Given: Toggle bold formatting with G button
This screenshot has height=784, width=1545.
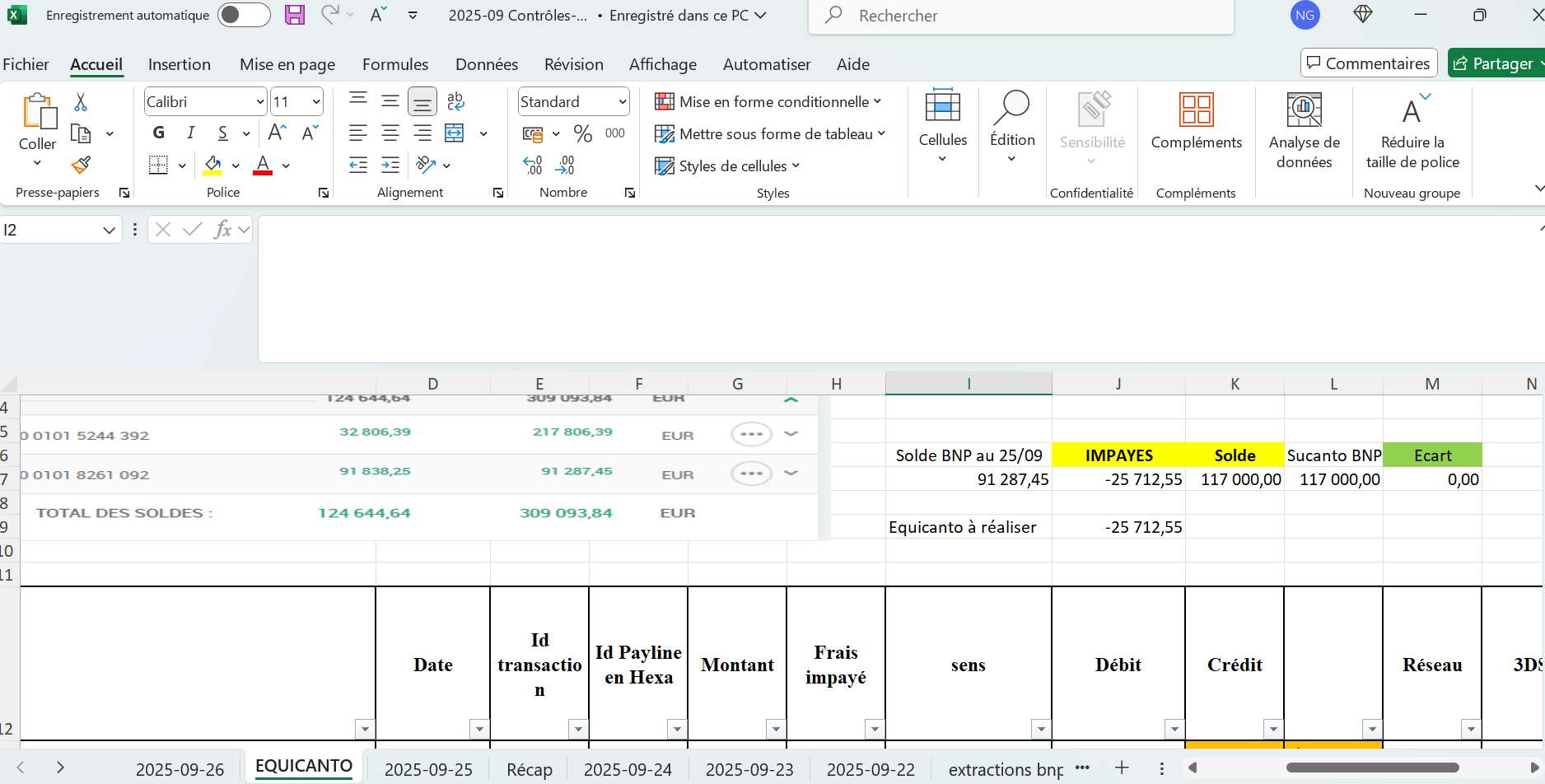Looking at the screenshot, I should [159, 133].
